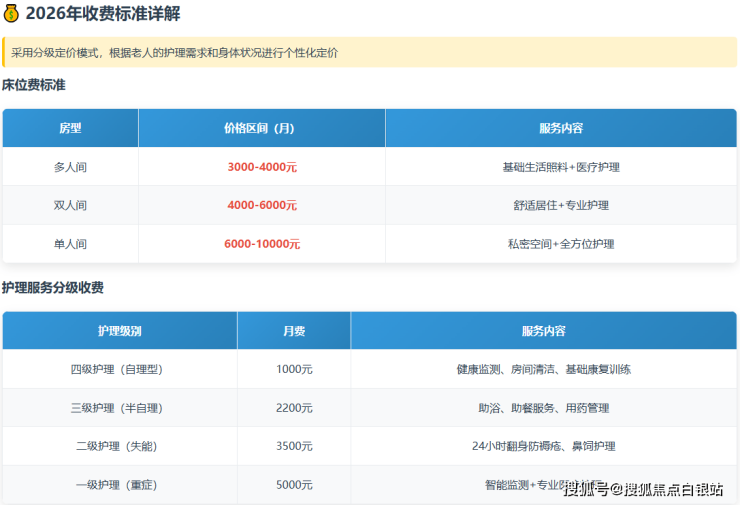Viewport: 740px width, 505px height.
Task: Click the 2200元 monthly fee cell
Action: (x=294, y=408)
